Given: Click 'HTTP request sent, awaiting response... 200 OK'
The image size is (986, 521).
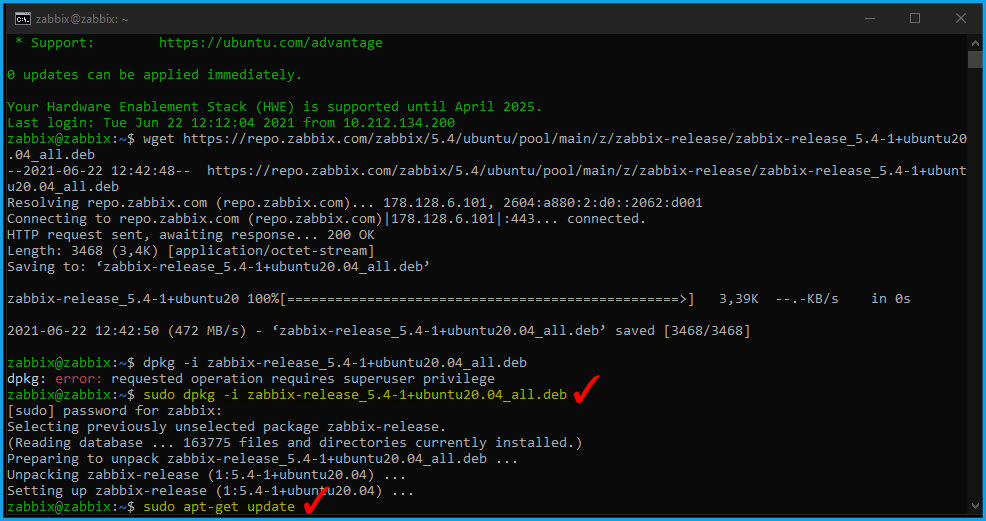Looking at the screenshot, I should tap(191, 235).
